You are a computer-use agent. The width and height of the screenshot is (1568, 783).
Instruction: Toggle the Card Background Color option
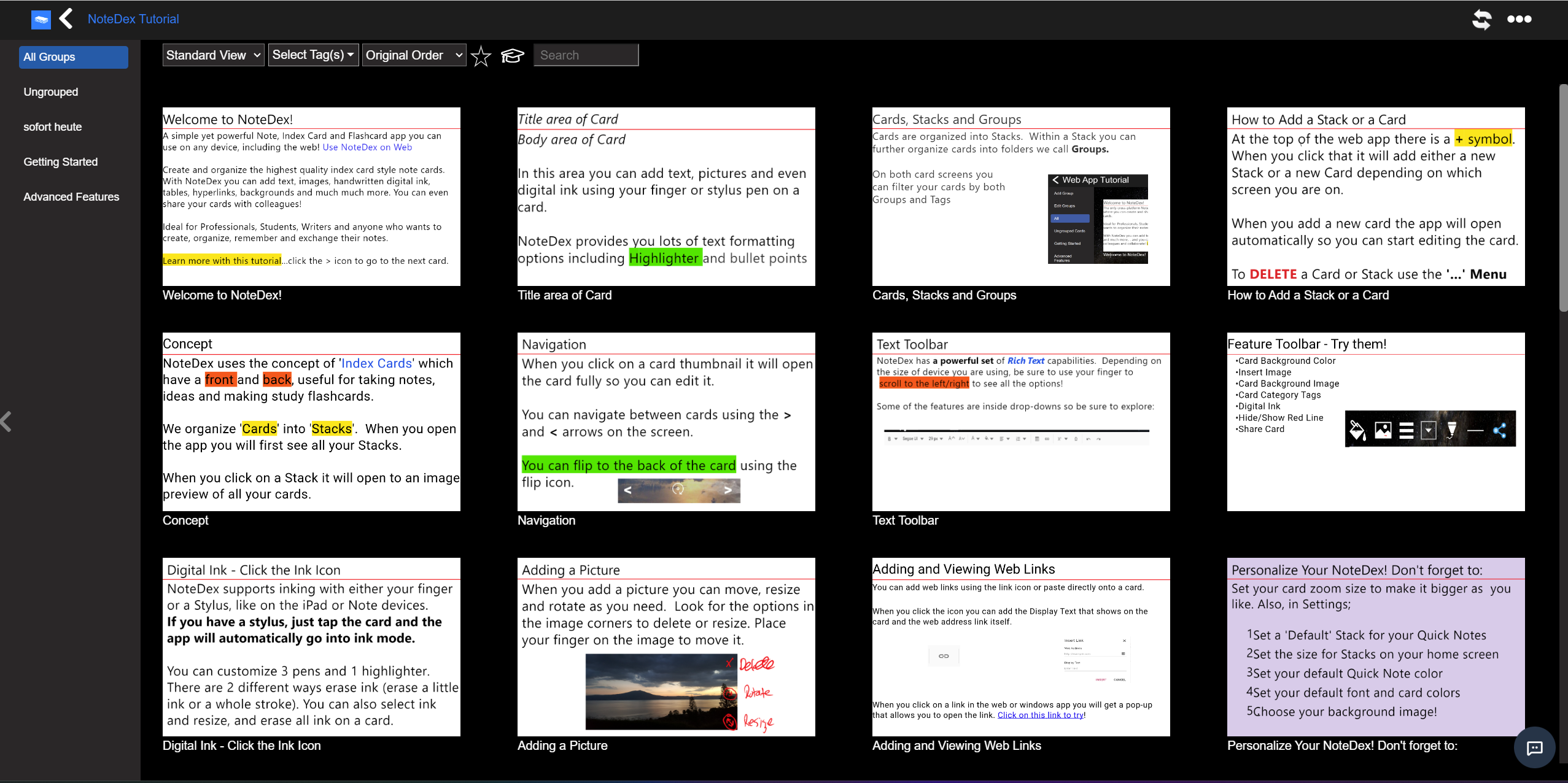(1357, 431)
